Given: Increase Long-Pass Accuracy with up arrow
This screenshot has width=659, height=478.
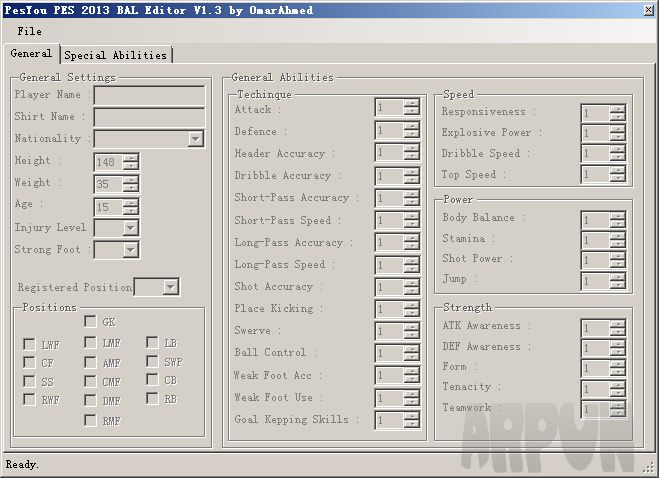Looking at the screenshot, I should tap(411, 238).
